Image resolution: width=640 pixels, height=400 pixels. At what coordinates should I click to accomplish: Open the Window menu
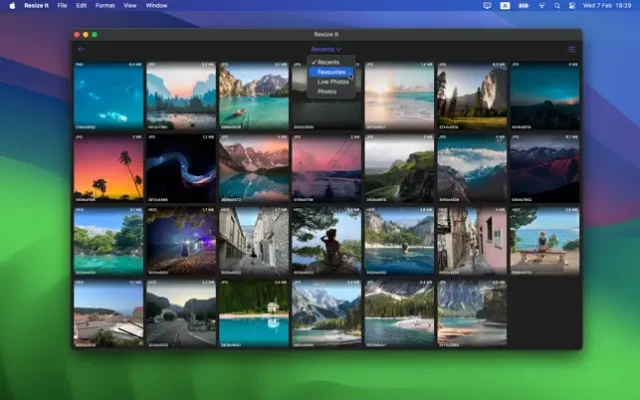point(156,5)
